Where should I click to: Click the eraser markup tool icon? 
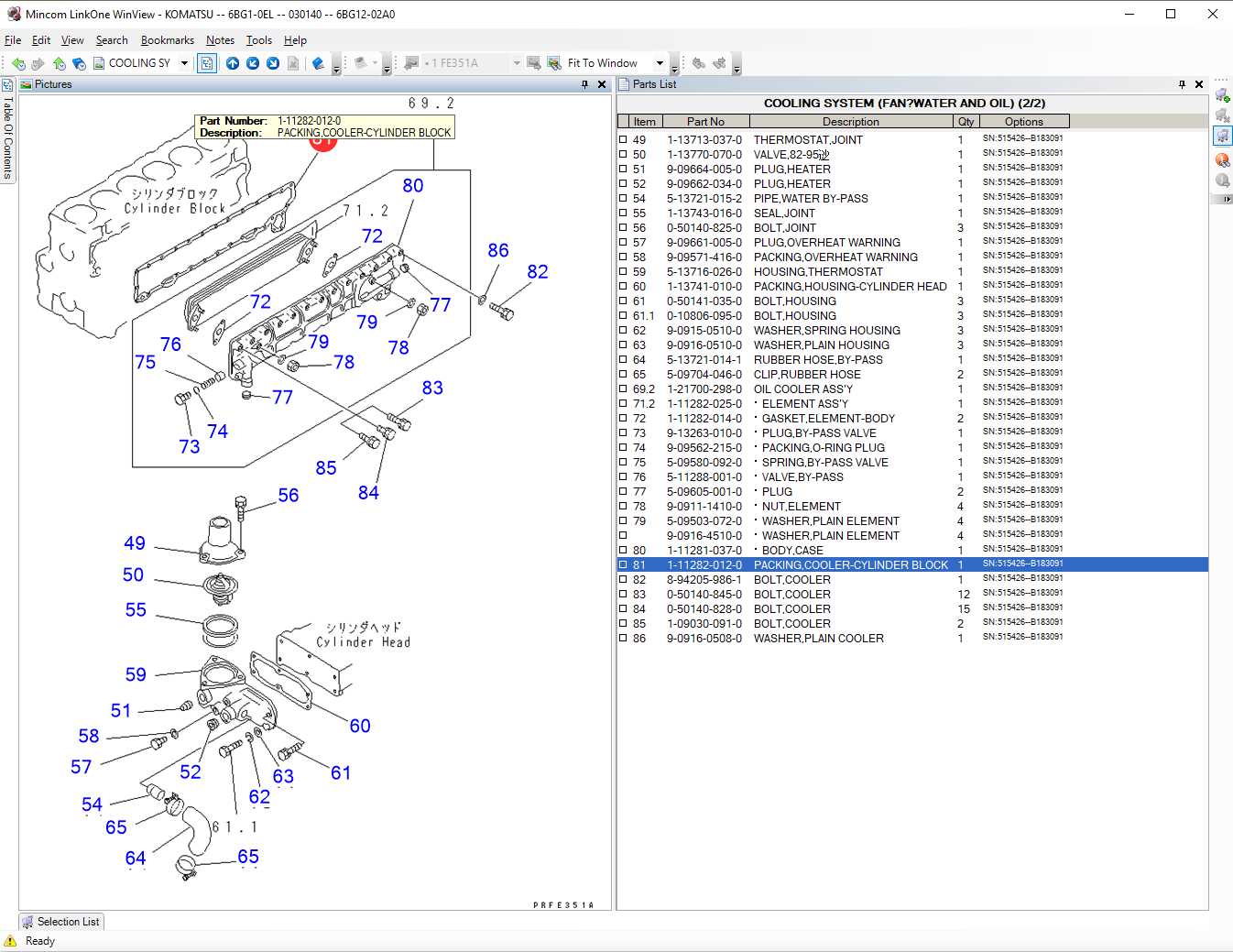click(x=319, y=62)
